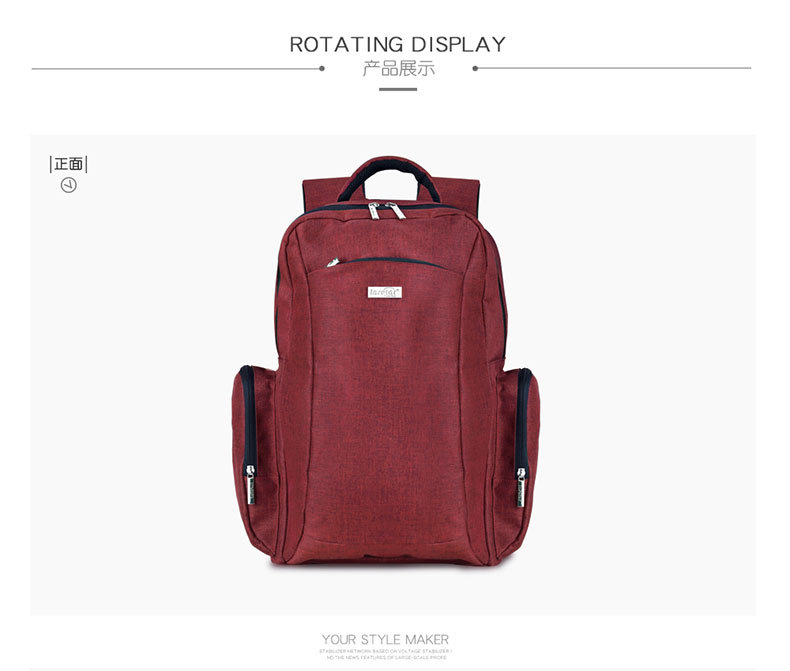Click the small caption text below YOUR STYLE MAKER

(385, 654)
